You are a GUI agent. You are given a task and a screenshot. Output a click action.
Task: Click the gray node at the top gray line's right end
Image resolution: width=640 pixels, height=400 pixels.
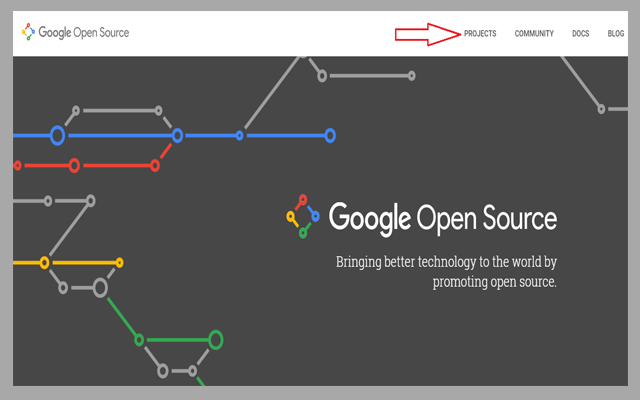(411, 74)
